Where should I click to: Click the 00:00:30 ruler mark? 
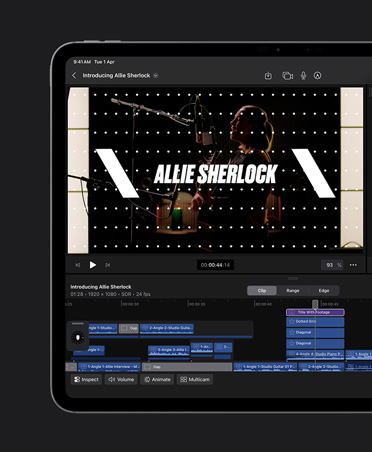pos(130,304)
